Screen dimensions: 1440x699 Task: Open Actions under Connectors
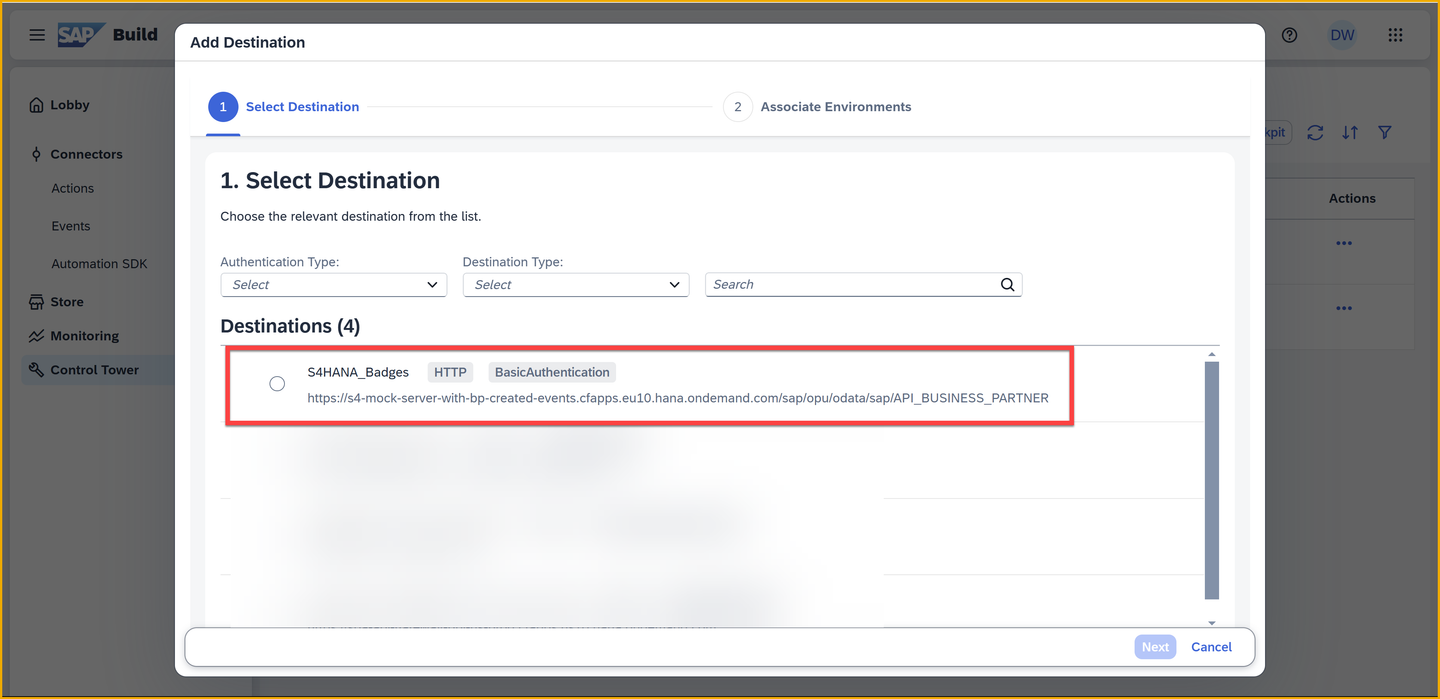[73, 188]
